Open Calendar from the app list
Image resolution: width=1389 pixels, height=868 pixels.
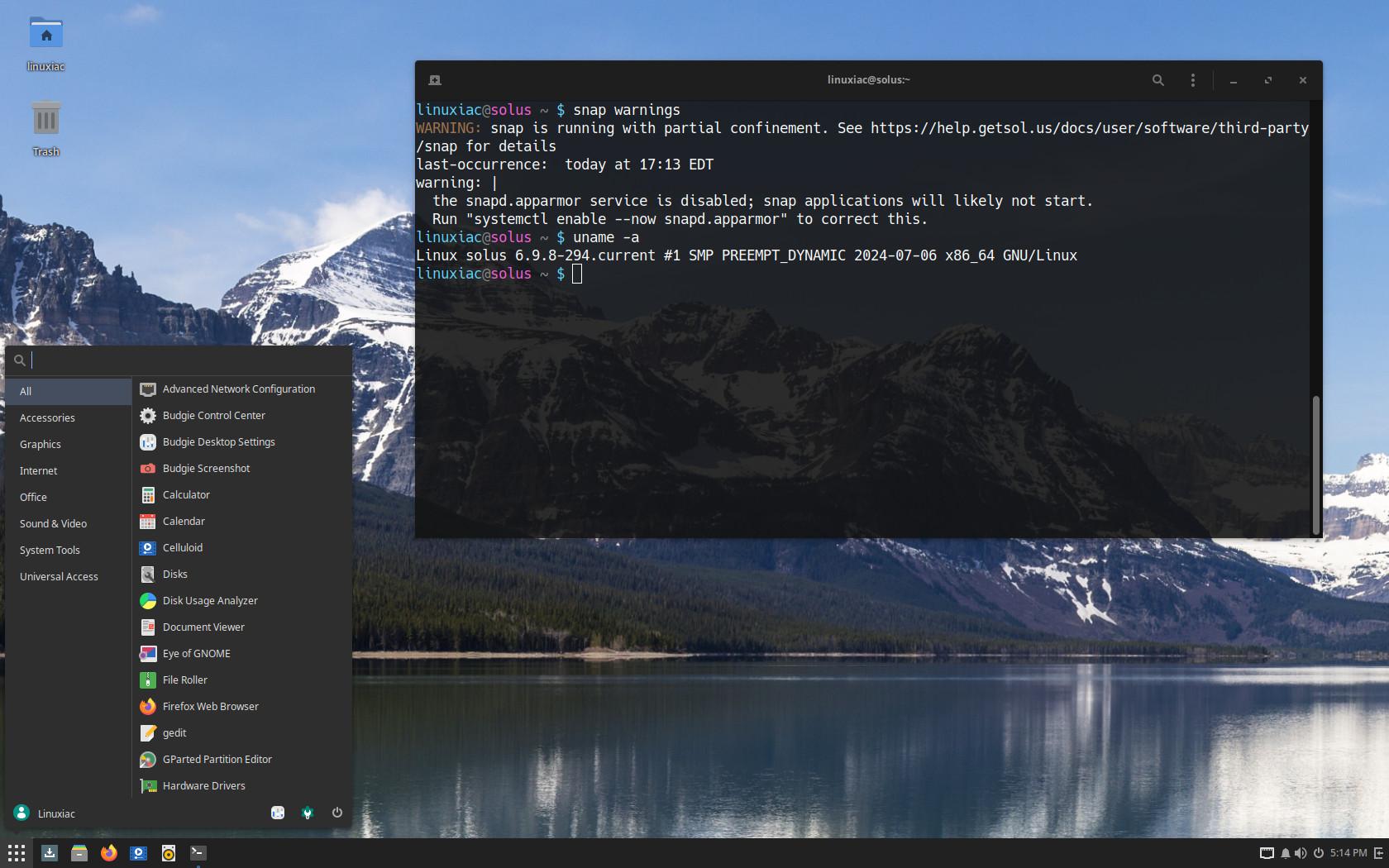click(242, 522)
